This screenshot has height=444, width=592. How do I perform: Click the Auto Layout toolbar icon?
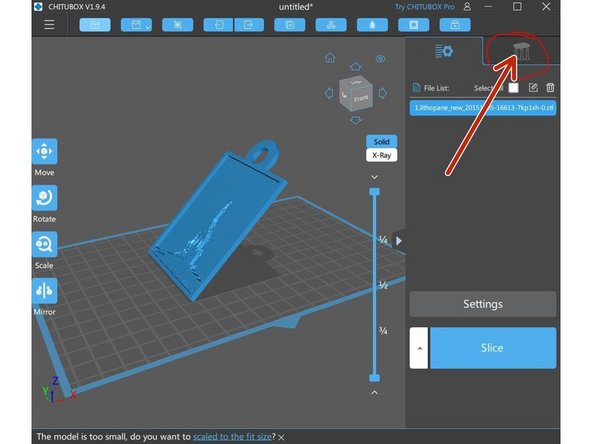click(331, 25)
